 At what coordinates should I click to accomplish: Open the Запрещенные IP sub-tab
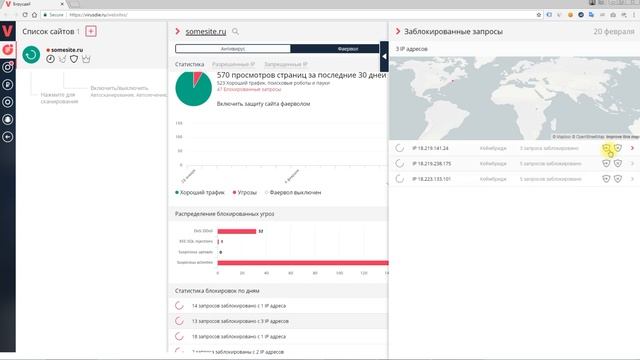coord(286,64)
